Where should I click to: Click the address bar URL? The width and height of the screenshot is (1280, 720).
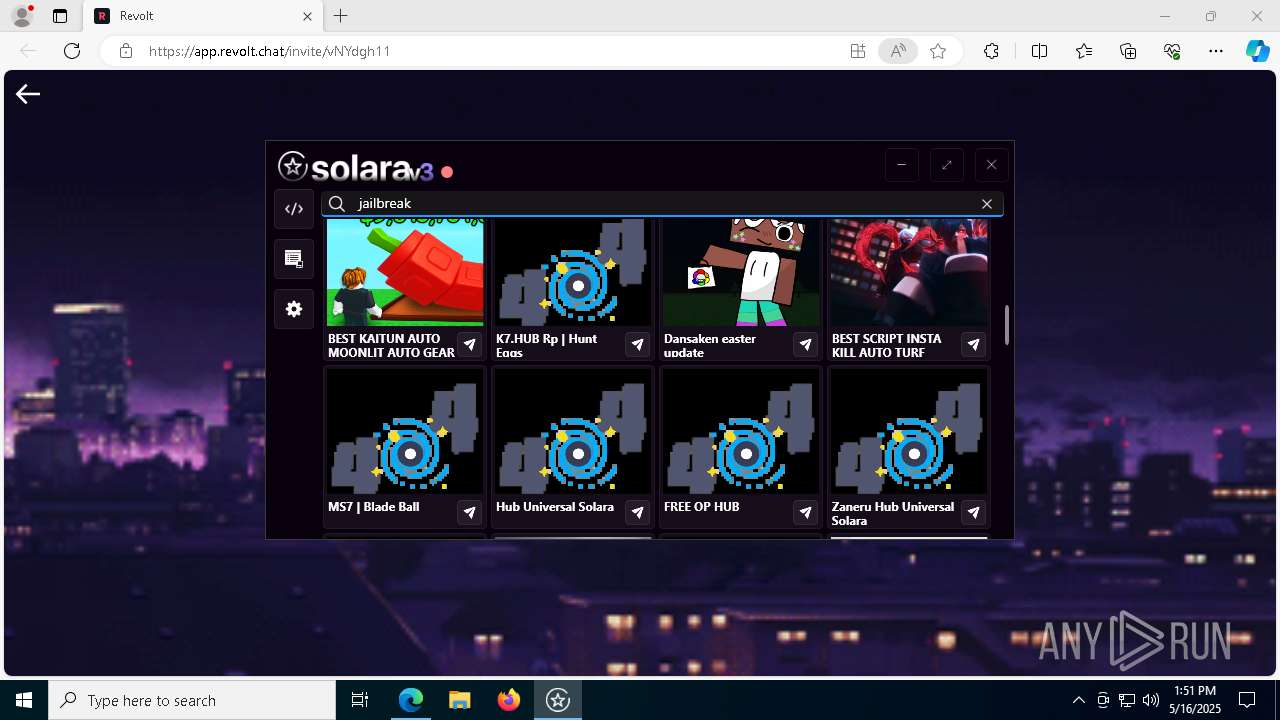[270, 51]
